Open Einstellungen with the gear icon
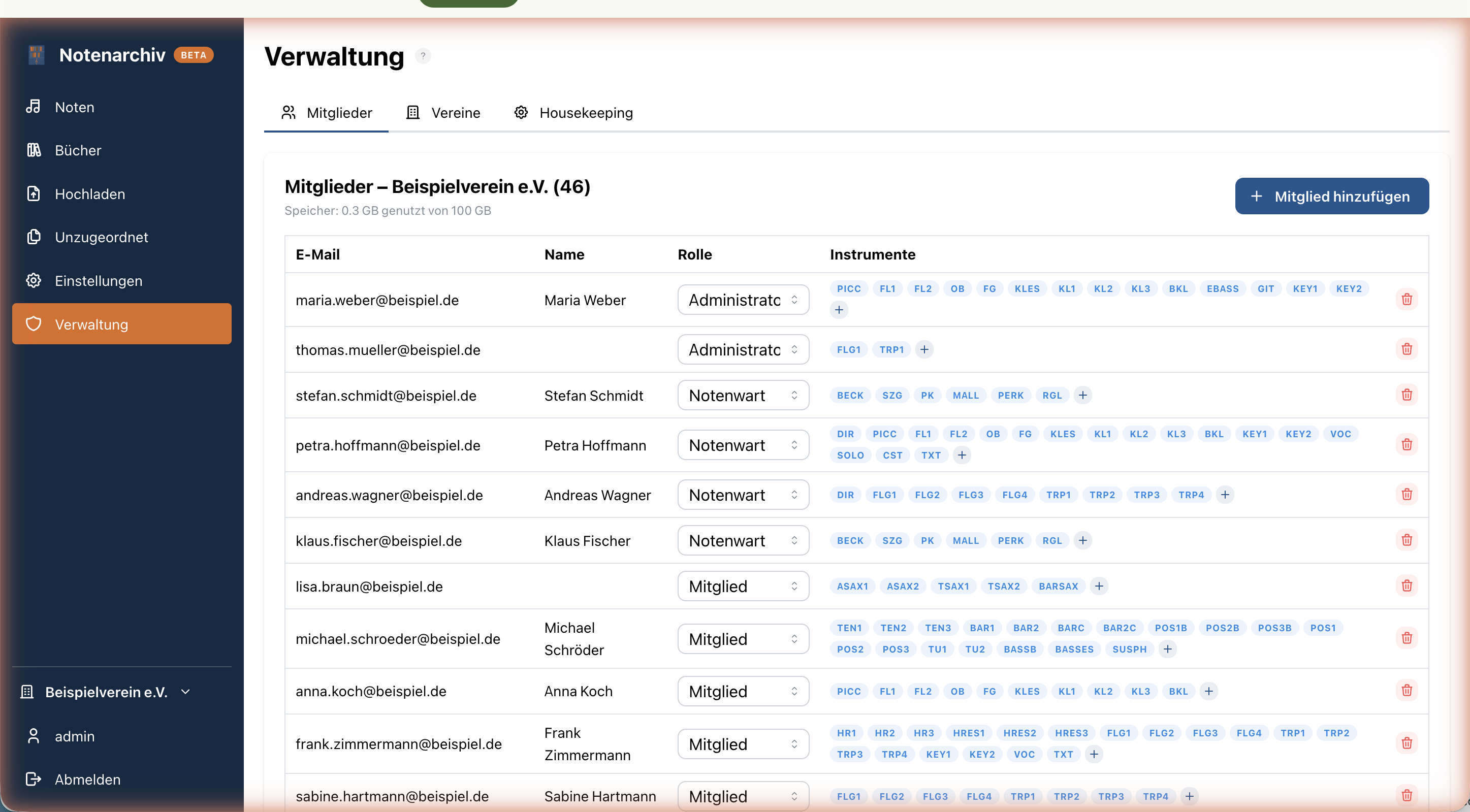 pos(34,280)
